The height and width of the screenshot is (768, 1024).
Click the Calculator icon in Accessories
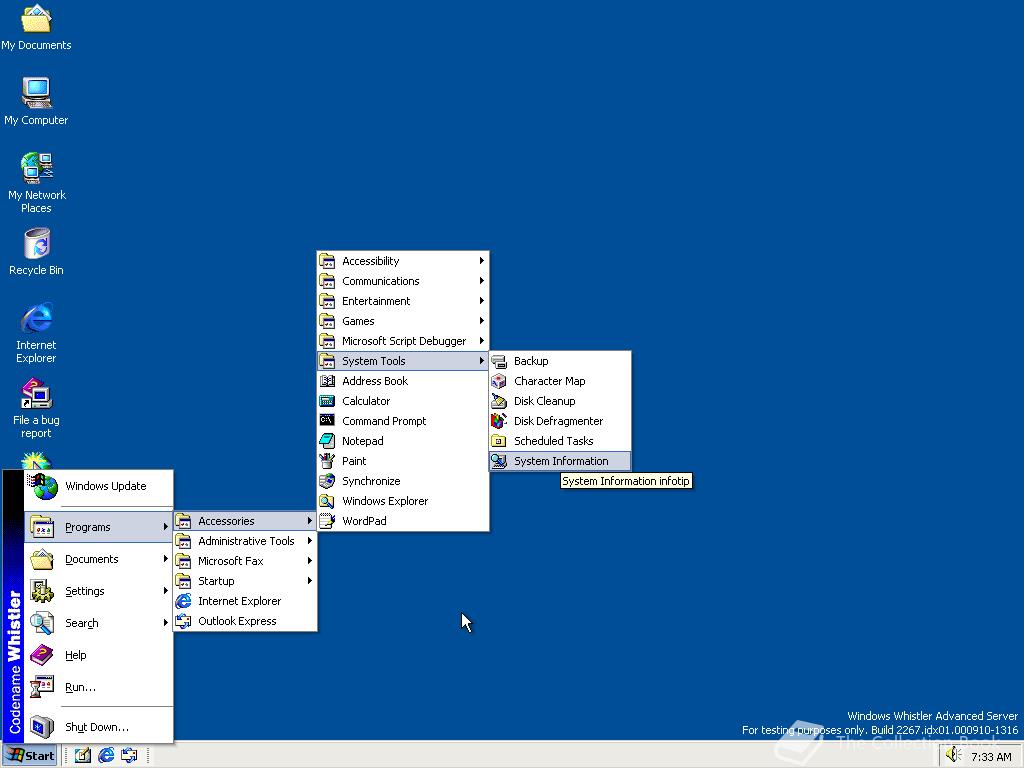coord(327,401)
